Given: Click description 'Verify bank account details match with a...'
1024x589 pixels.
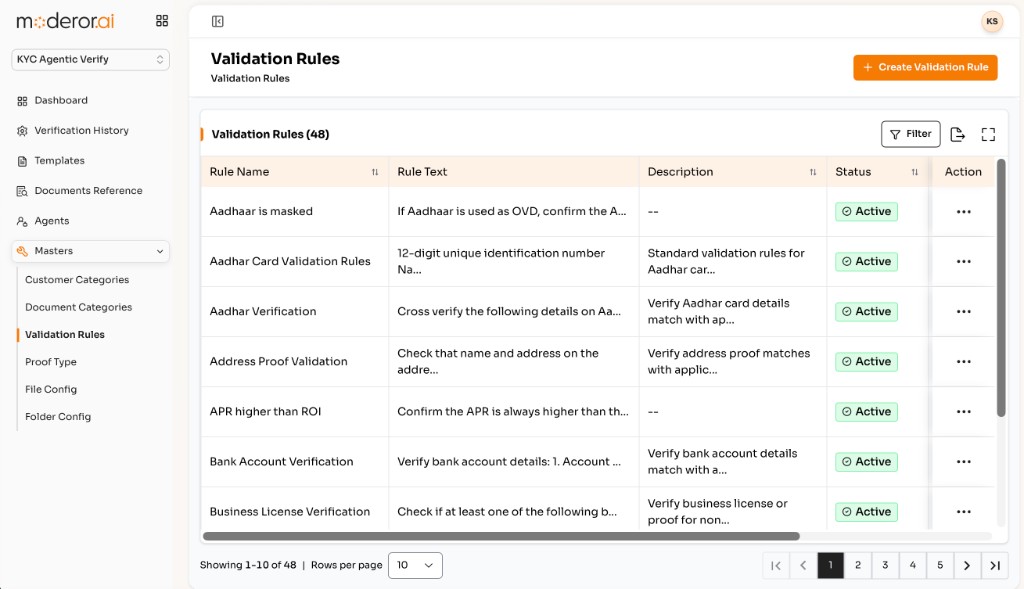Looking at the screenshot, I should click(x=722, y=462).
